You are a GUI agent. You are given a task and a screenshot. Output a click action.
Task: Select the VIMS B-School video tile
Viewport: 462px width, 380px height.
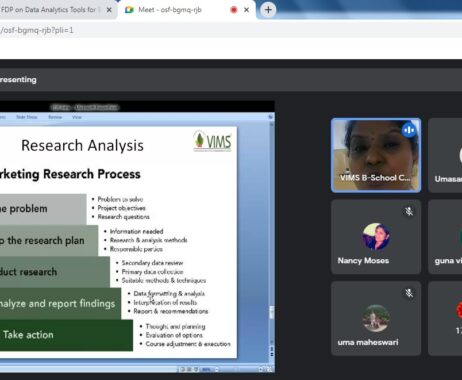376,155
